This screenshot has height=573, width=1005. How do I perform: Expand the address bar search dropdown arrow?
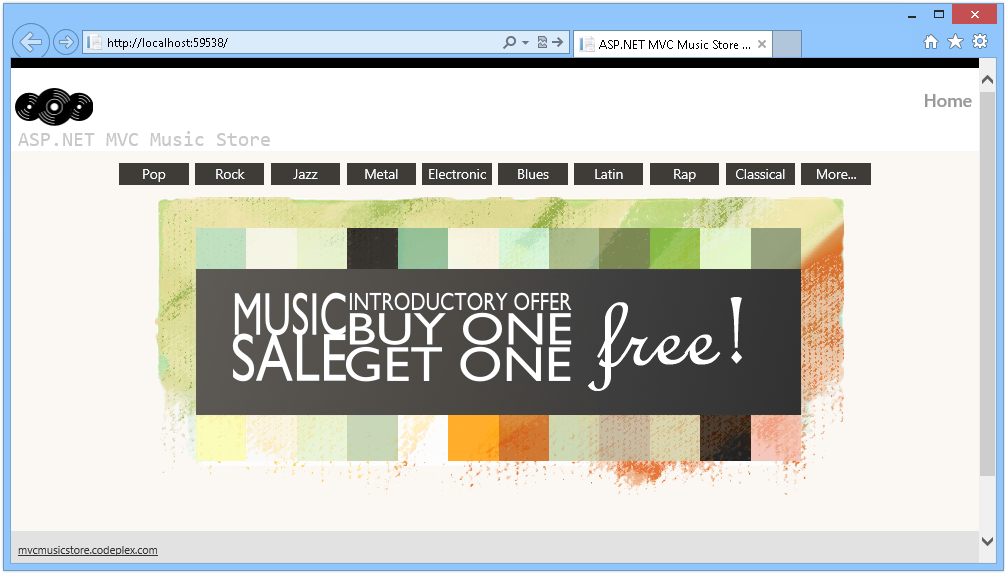coord(526,43)
